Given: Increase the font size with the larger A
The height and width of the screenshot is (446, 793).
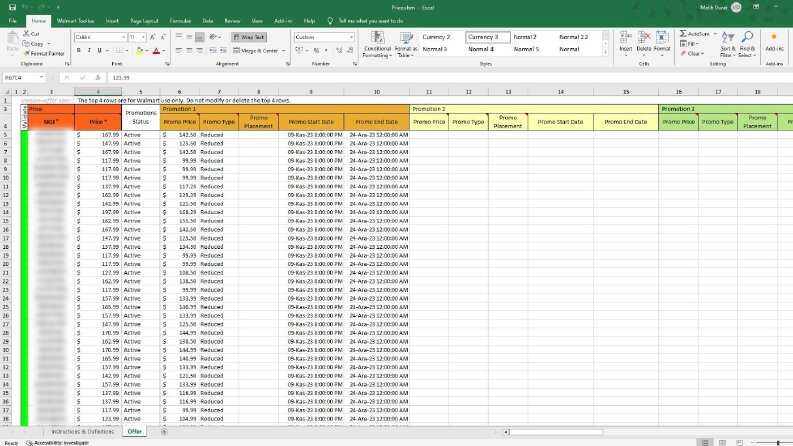Looking at the screenshot, I should pyautogui.click(x=153, y=37).
